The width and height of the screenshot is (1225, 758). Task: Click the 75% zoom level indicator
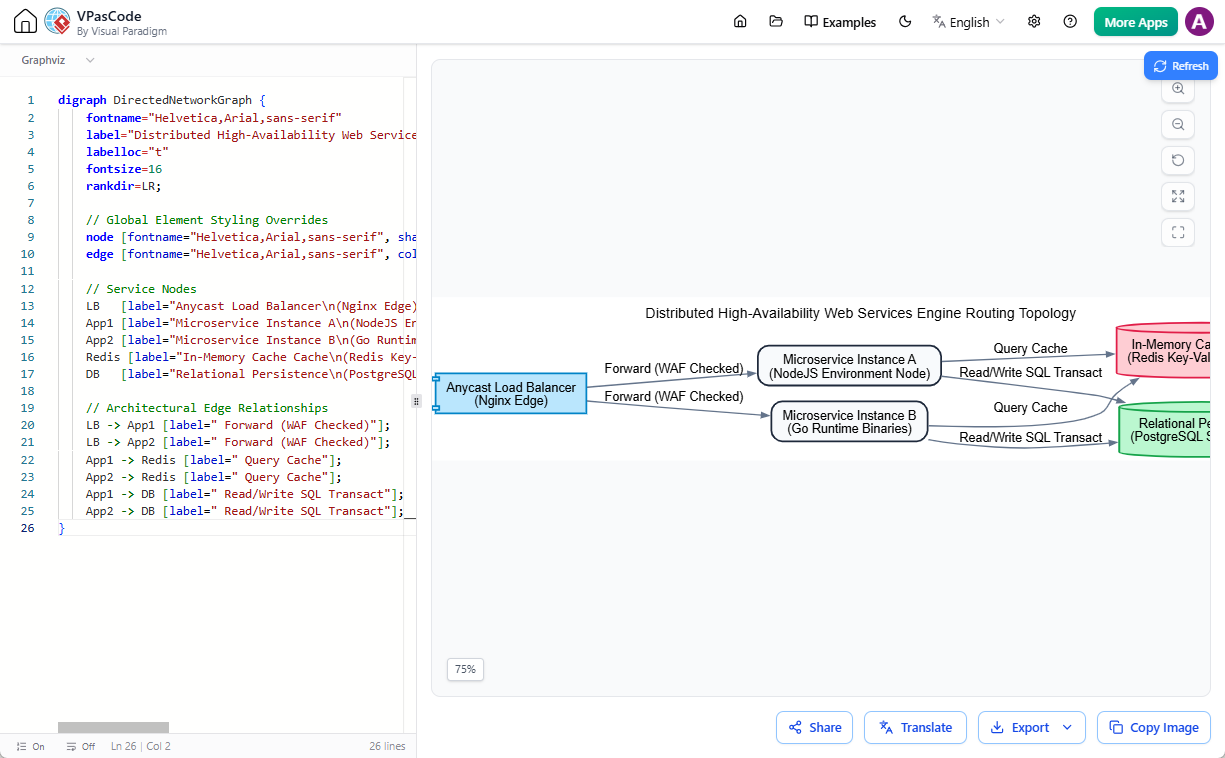click(465, 669)
